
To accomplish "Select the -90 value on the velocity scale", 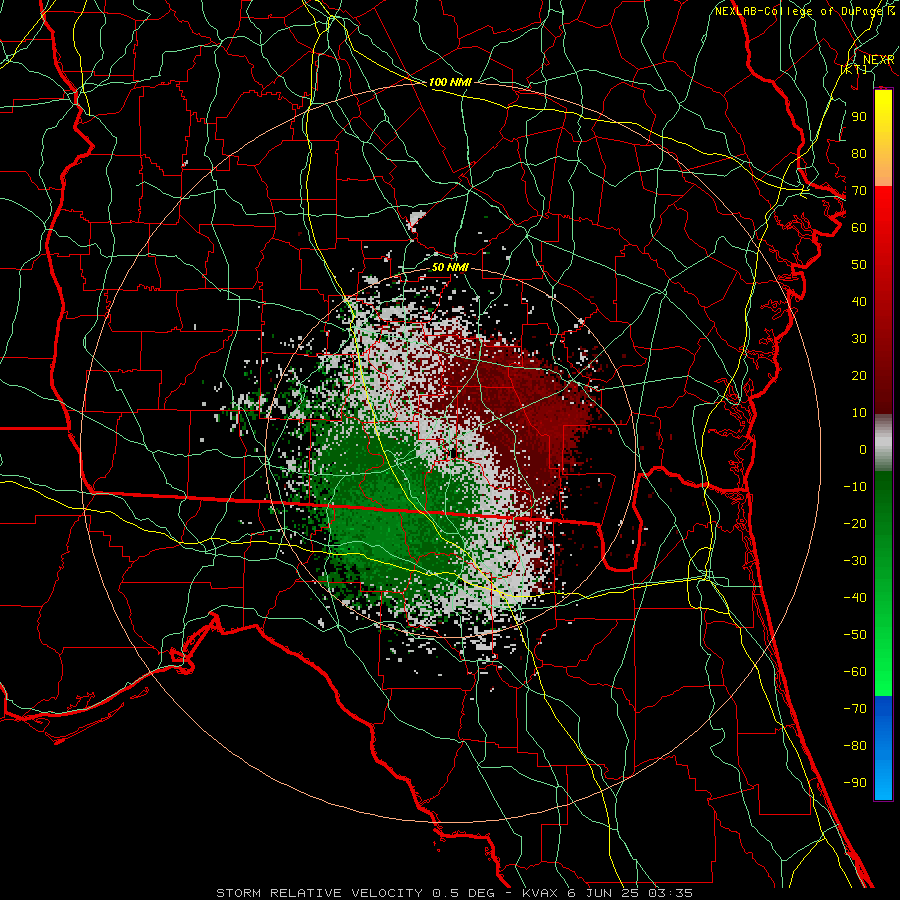I will (x=855, y=783).
